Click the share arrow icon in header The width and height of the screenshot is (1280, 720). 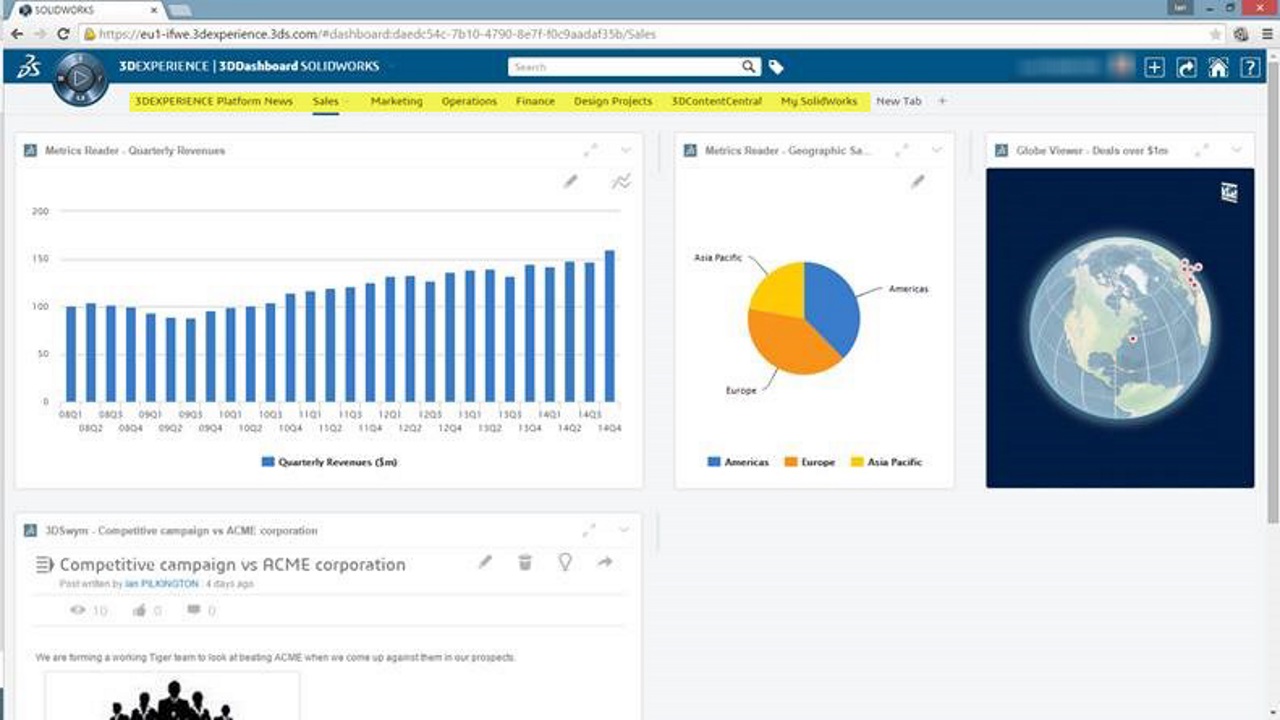coord(1186,67)
